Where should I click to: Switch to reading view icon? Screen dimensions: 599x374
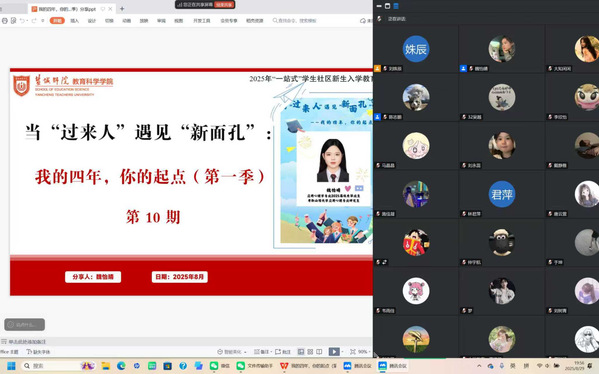click(319, 351)
